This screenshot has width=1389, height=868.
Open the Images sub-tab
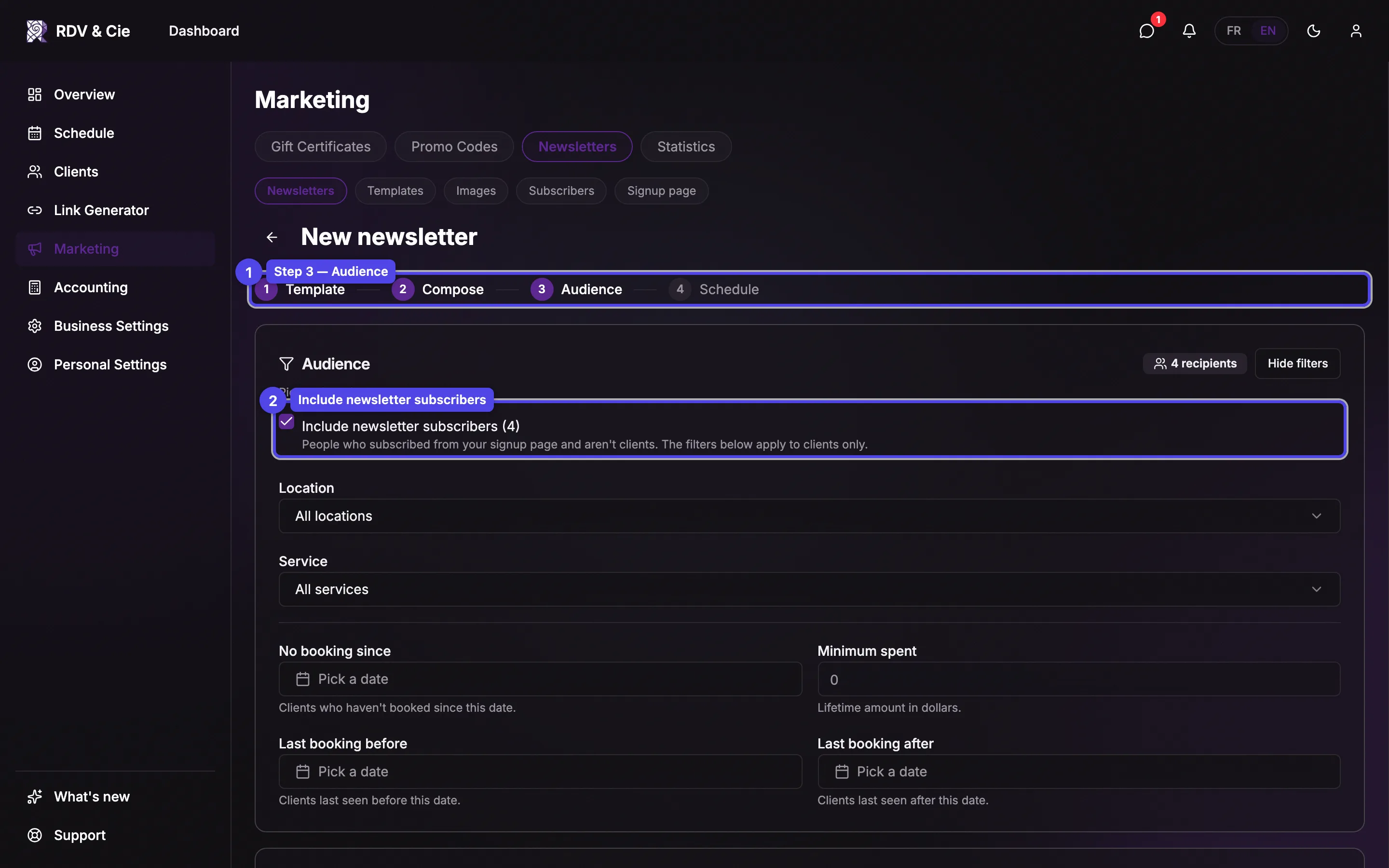476,190
